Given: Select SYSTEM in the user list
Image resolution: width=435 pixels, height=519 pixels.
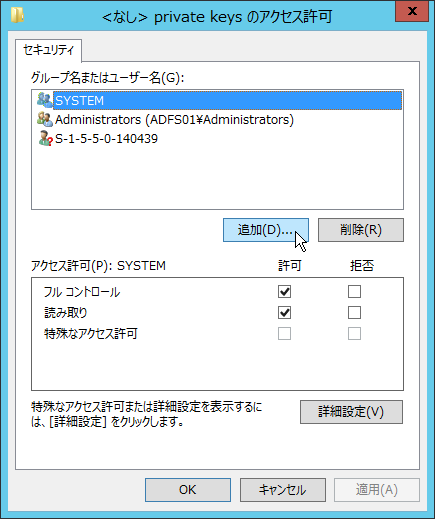Looking at the screenshot, I should click(227, 100).
